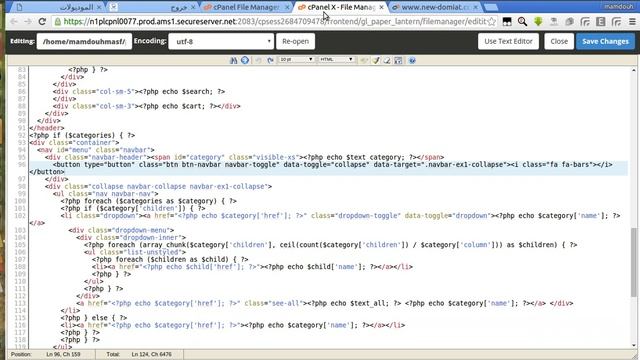640x360 pixels.
Task: Click the editor vertical scrollbar thumb
Action: pos(633,262)
